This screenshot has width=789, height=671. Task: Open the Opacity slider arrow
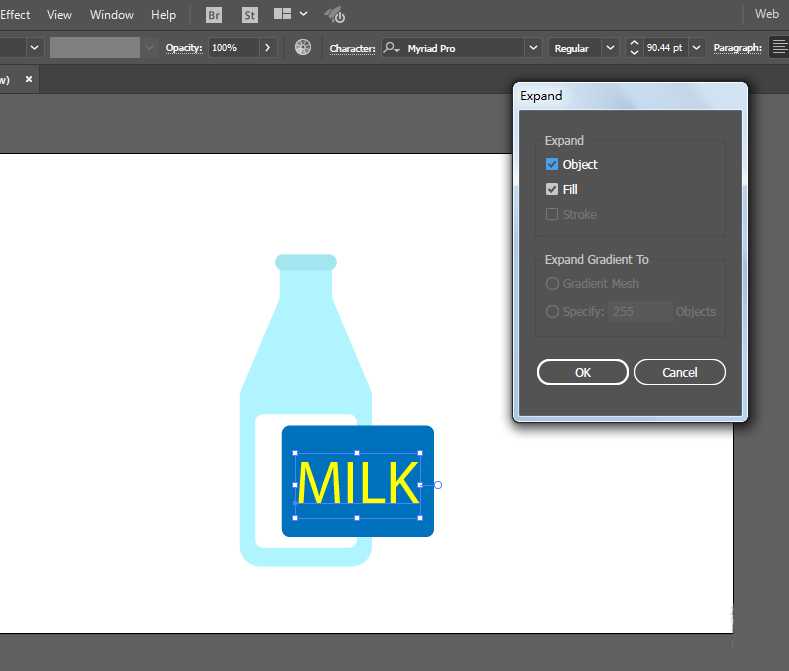[268, 48]
